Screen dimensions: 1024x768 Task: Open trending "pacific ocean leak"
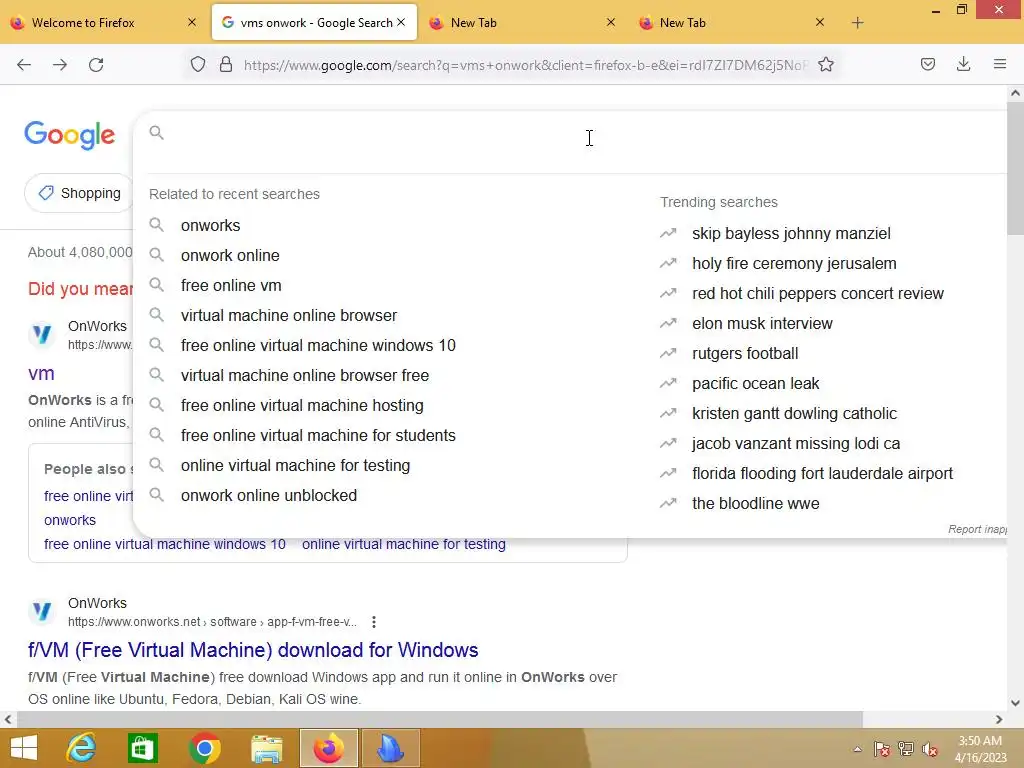(755, 383)
